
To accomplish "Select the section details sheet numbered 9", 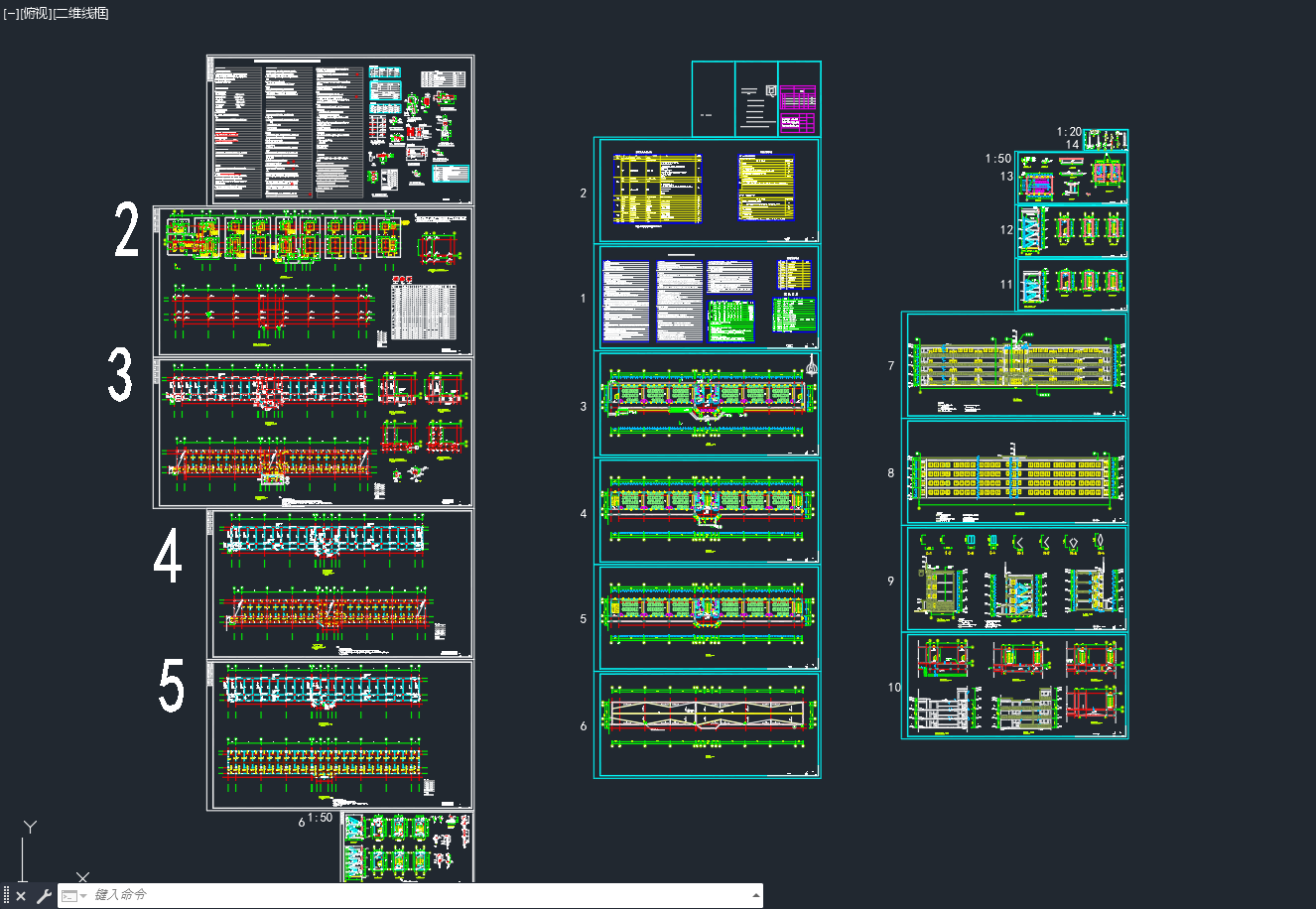I will [1015, 580].
